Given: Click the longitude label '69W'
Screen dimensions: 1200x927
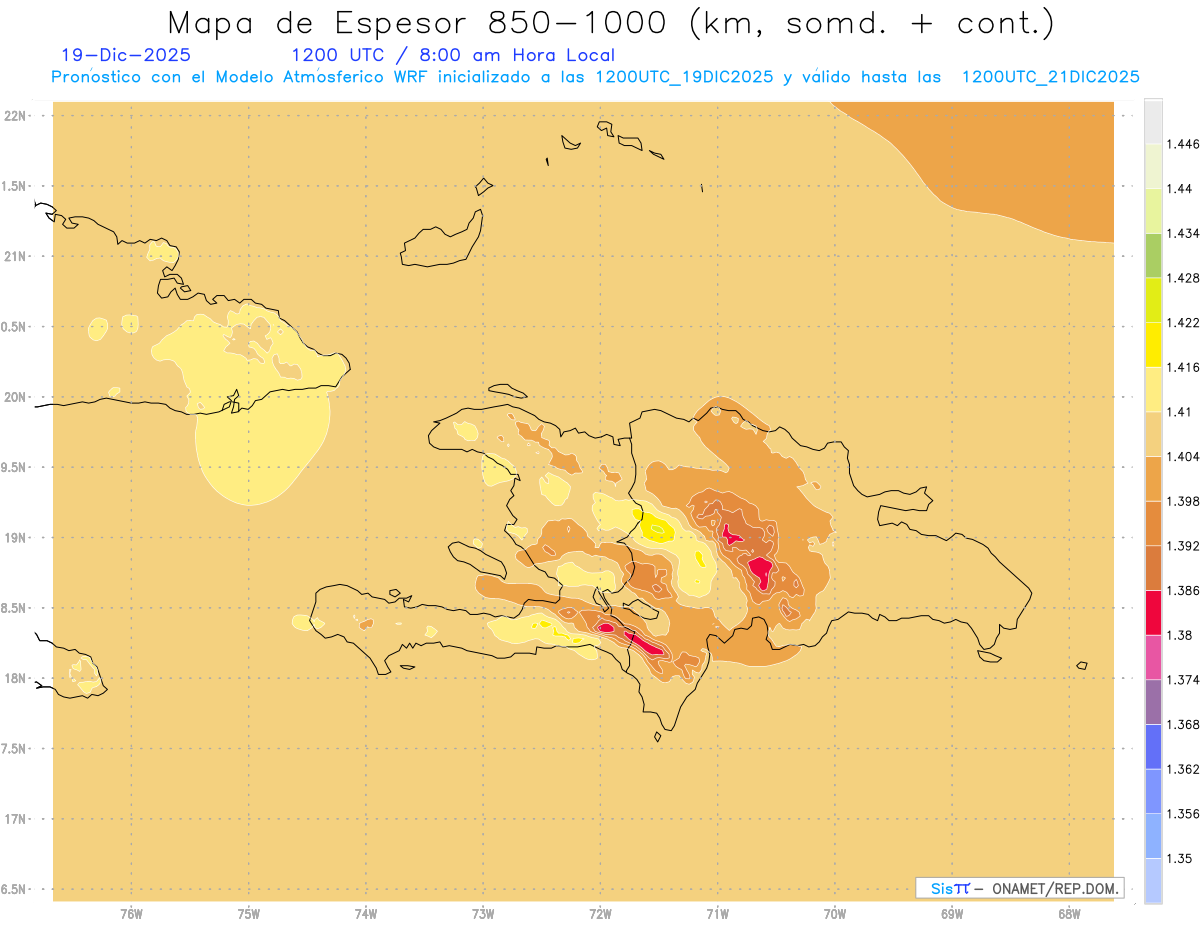Looking at the screenshot, I should (952, 913).
